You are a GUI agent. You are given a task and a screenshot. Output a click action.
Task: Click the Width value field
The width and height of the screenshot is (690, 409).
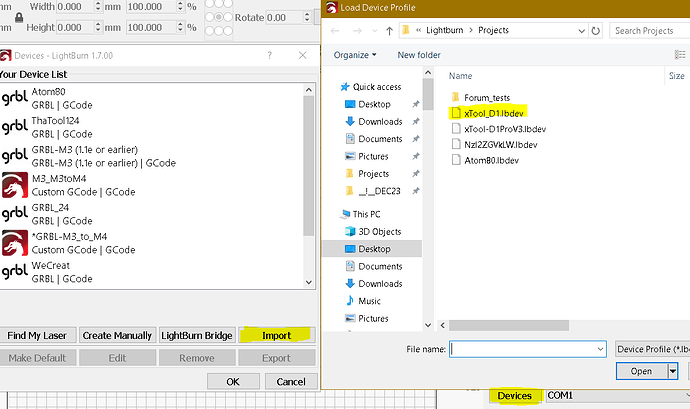pos(75,7)
